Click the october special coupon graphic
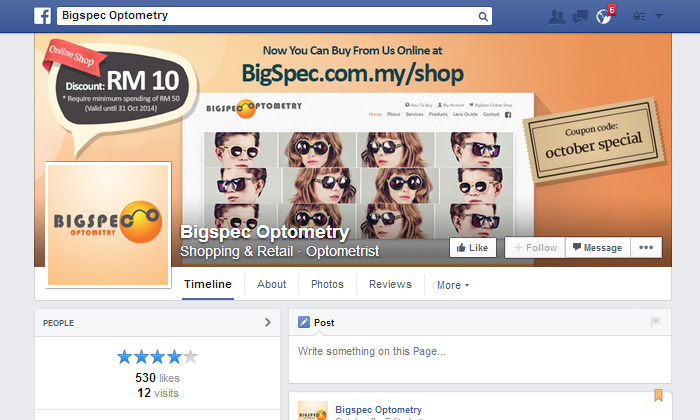700x420 pixels. (x=593, y=141)
